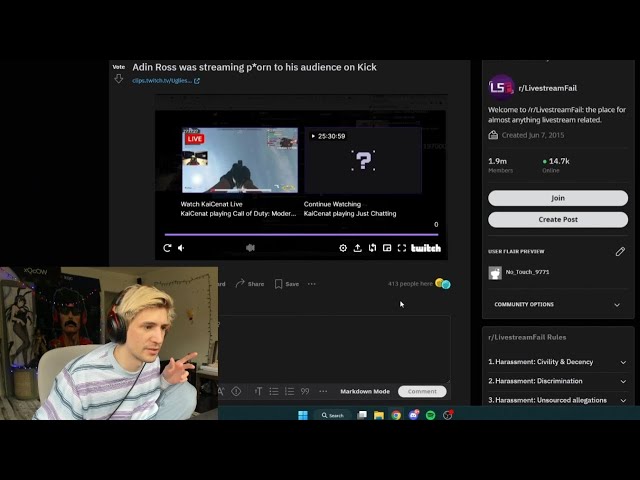Seek on the purple clip progress bar

coord(301,235)
